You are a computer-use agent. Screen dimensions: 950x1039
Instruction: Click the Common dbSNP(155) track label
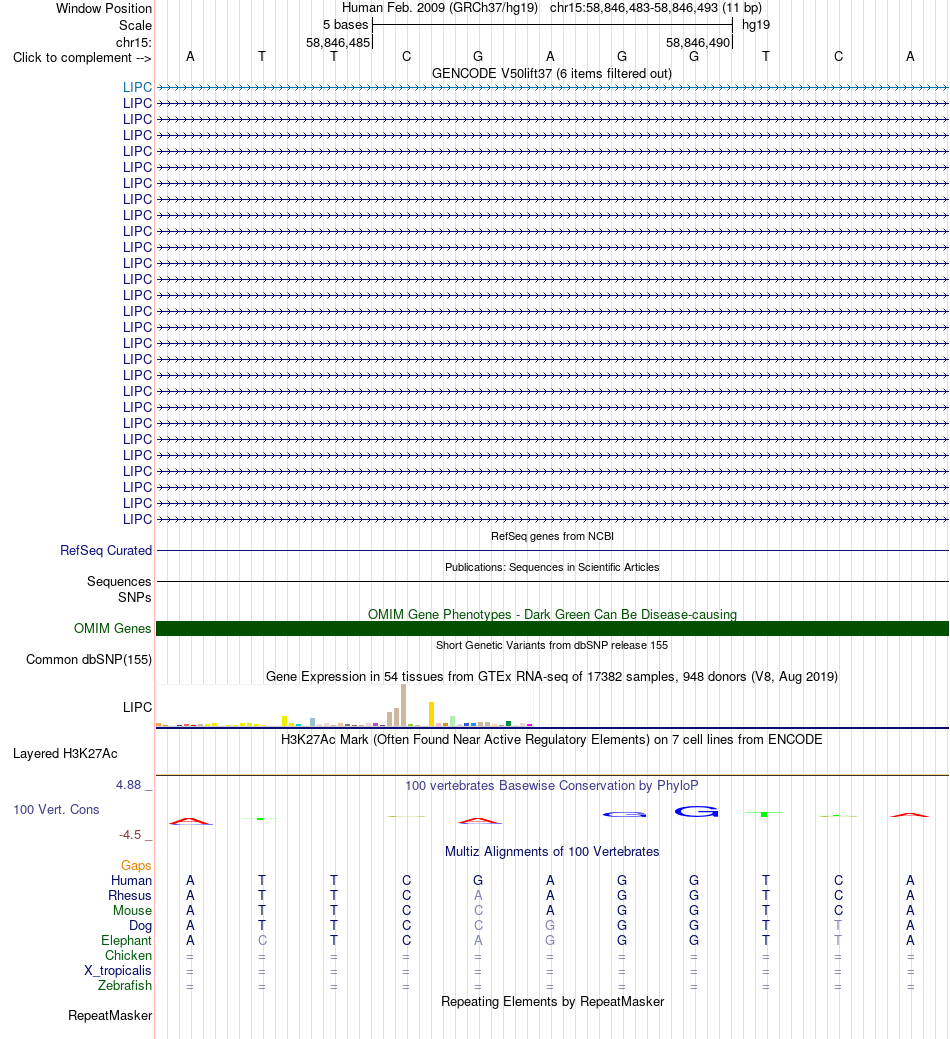89,659
